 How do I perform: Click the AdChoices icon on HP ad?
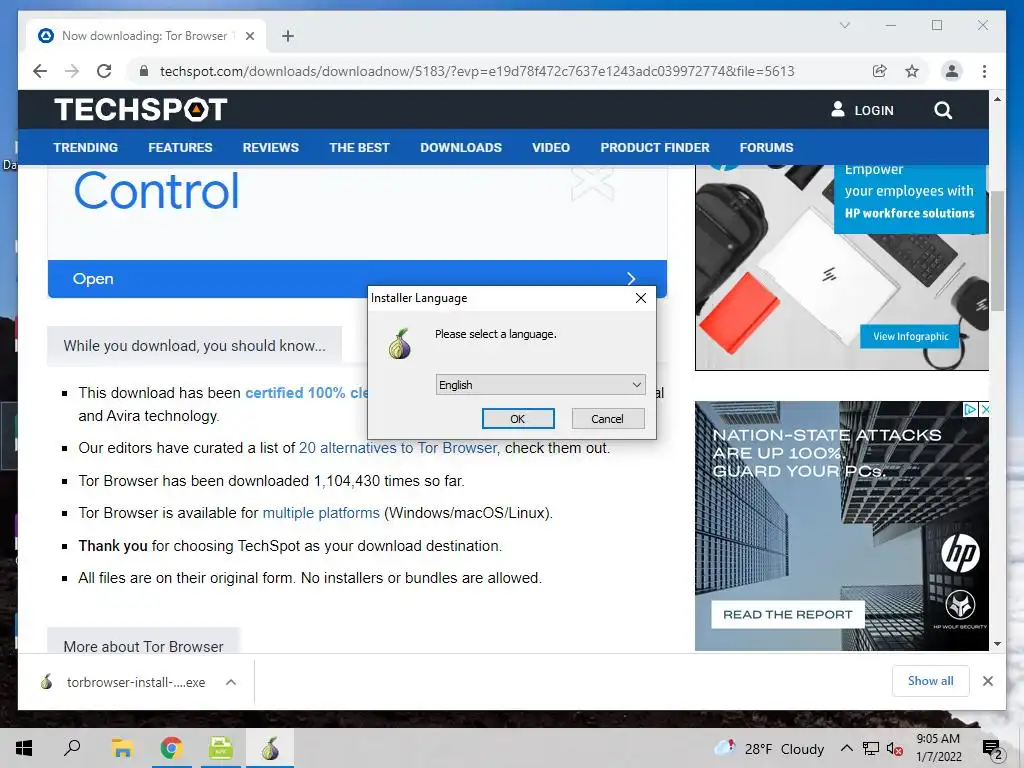(x=970, y=409)
